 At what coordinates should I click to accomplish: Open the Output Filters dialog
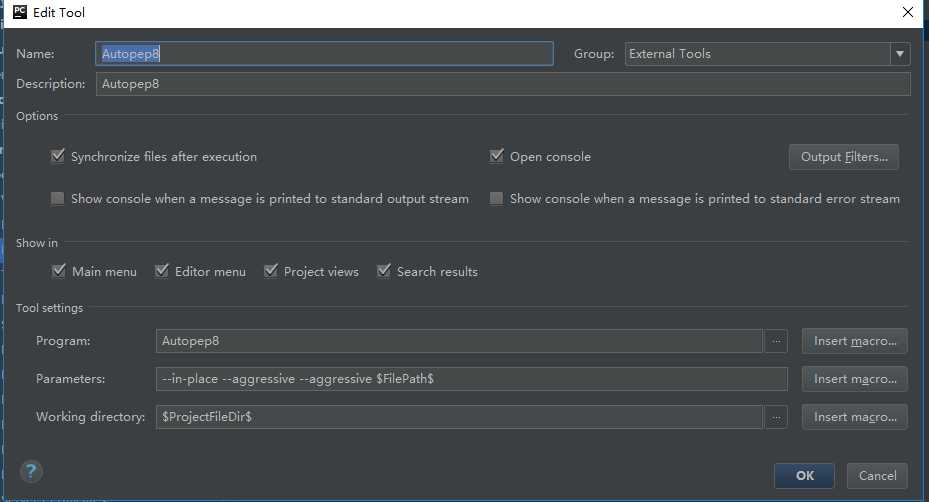click(844, 157)
